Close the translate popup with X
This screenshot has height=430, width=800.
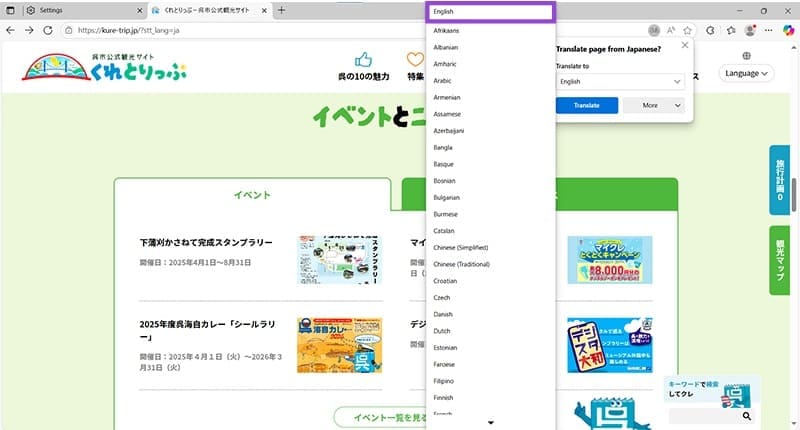coord(685,45)
